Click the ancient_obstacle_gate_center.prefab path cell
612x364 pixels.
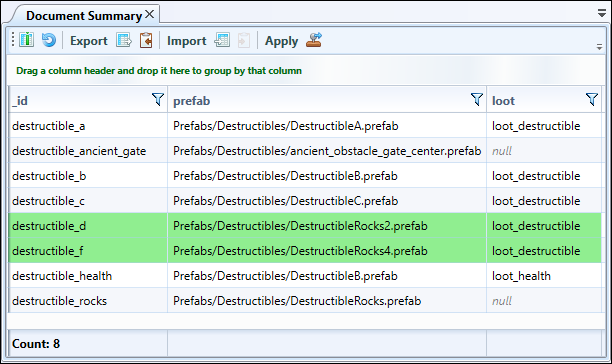click(327, 151)
